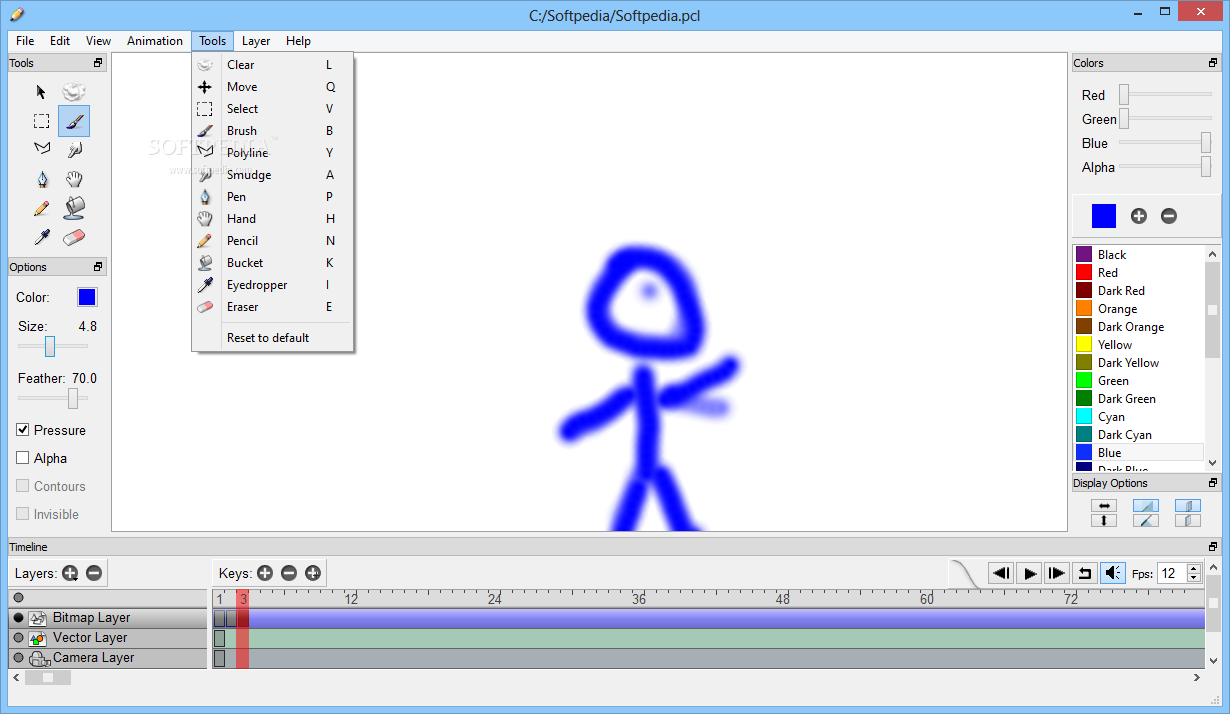Click the horizontal flip display option icon
The height and width of the screenshot is (714, 1230).
(x=1104, y=506)
